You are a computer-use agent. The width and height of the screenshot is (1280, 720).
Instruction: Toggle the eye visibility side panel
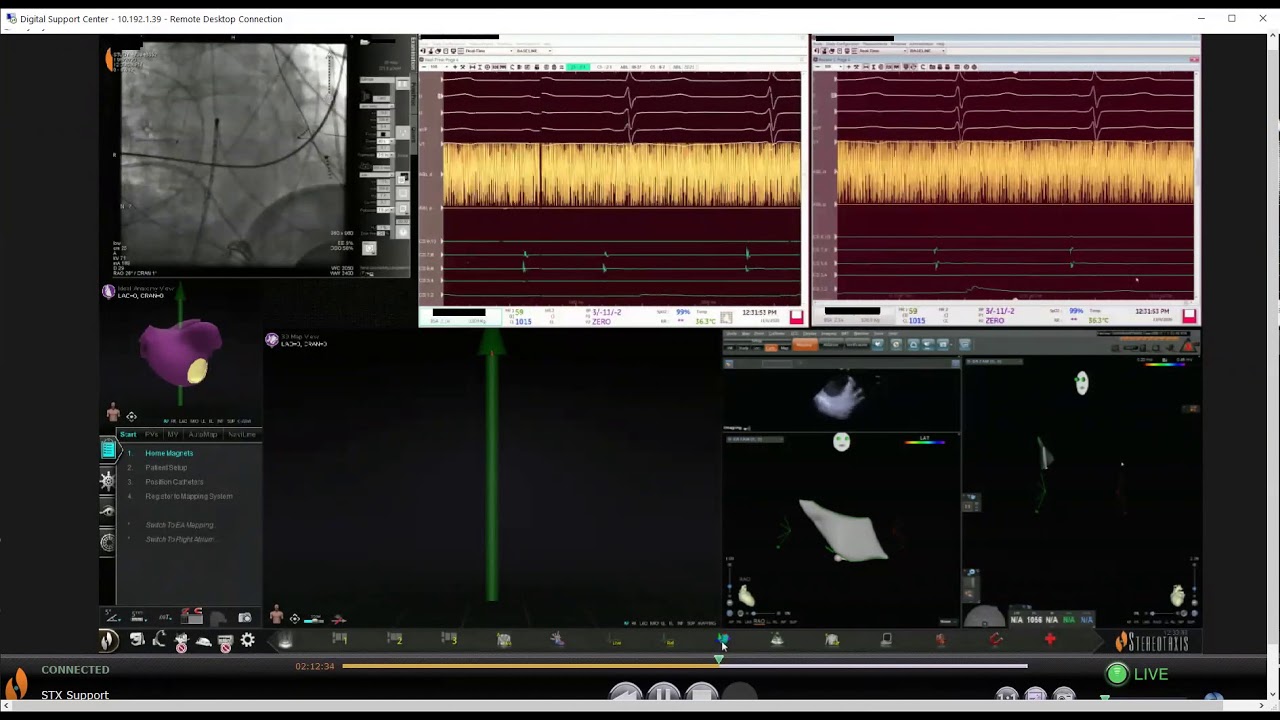[108, 511]
